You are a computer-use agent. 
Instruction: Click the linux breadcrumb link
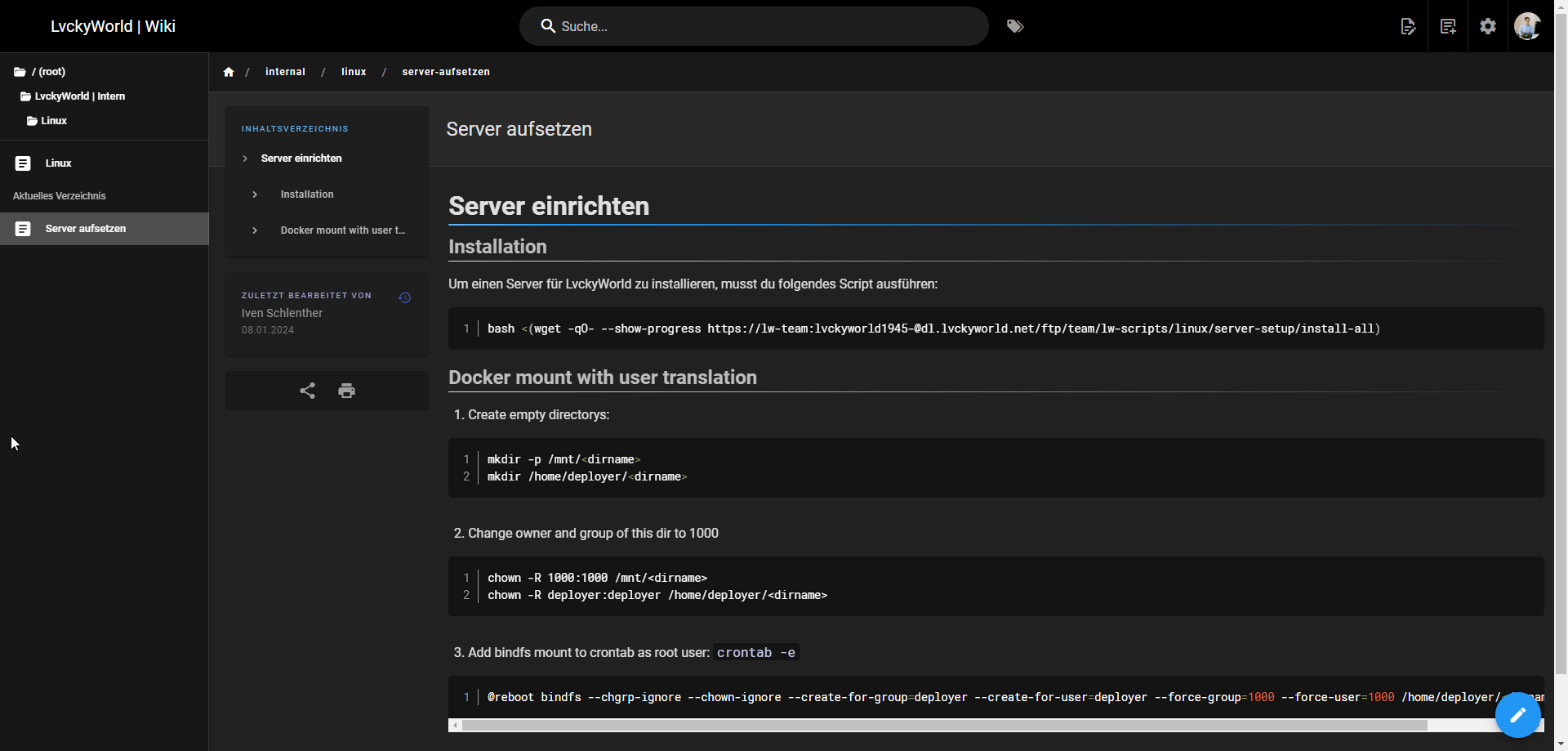pyautogui.click(x=354, y=72)
